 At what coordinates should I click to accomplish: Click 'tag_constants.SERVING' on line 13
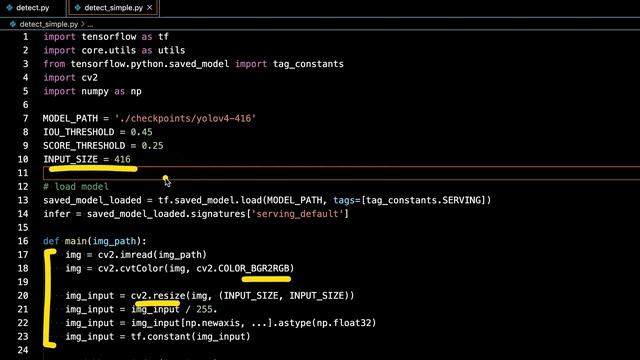point(424,200)
